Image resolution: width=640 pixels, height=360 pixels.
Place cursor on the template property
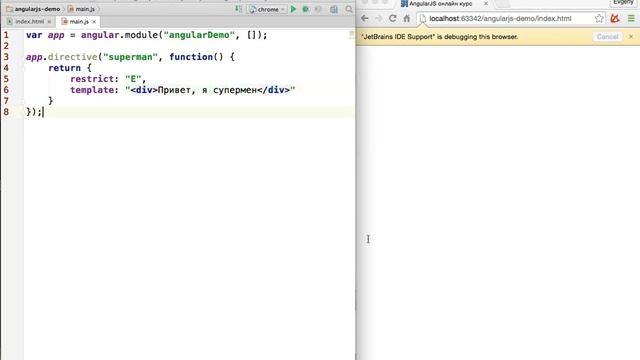(x=91, y=90)
